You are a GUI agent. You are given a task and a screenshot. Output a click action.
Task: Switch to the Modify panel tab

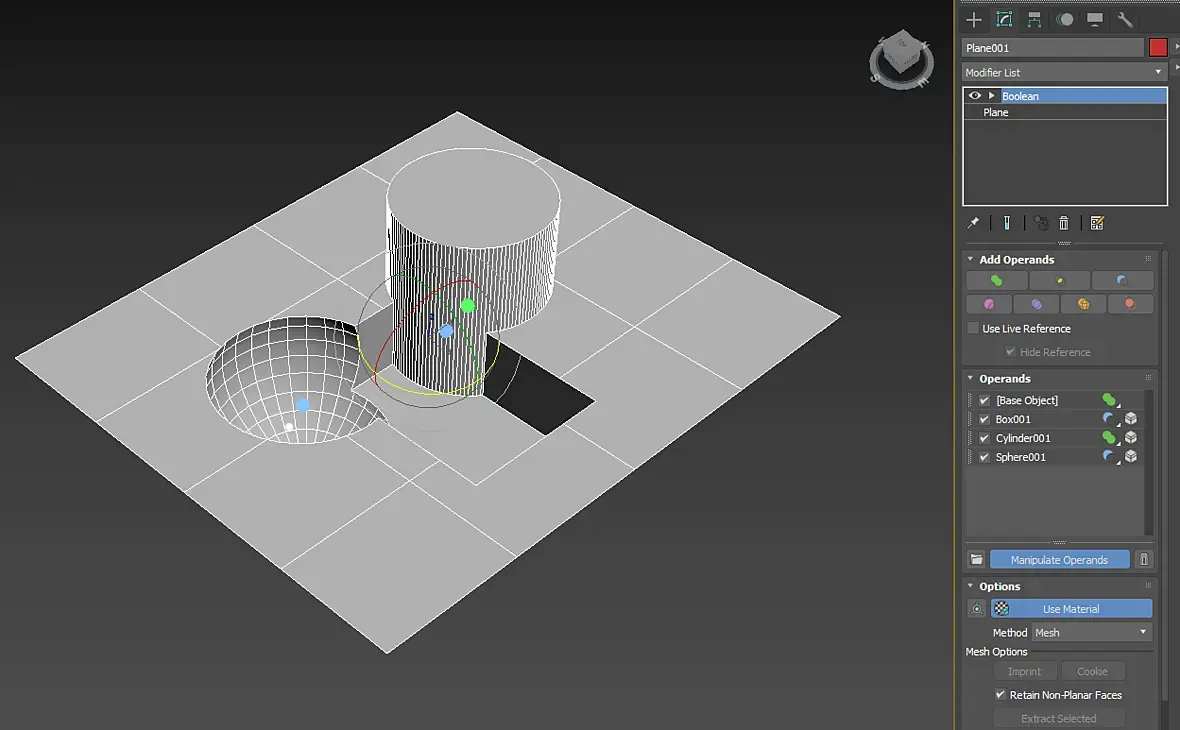(x=1004, y=20)
